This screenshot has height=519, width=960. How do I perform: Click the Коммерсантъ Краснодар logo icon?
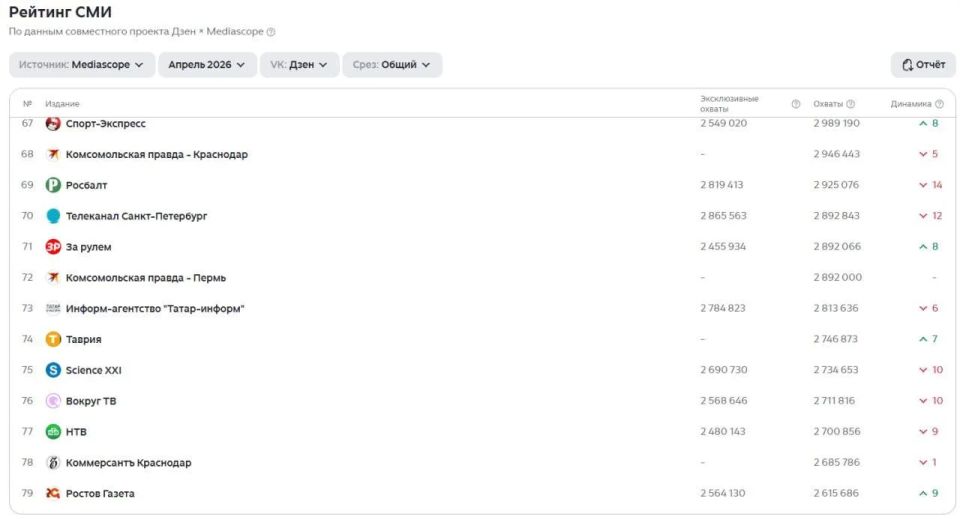[x=53, y=463]
